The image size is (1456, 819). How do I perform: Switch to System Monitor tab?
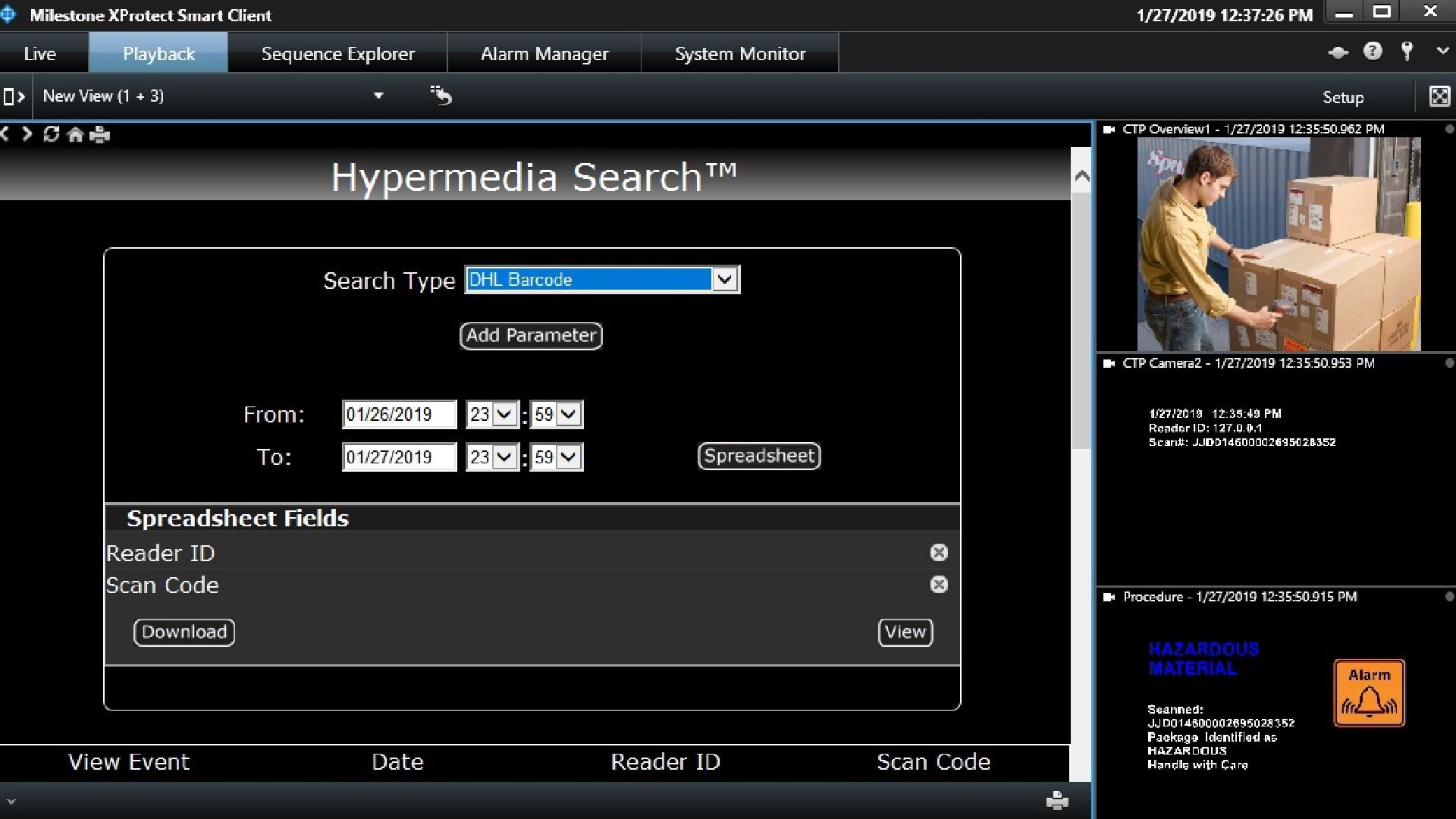coord(740,53)
